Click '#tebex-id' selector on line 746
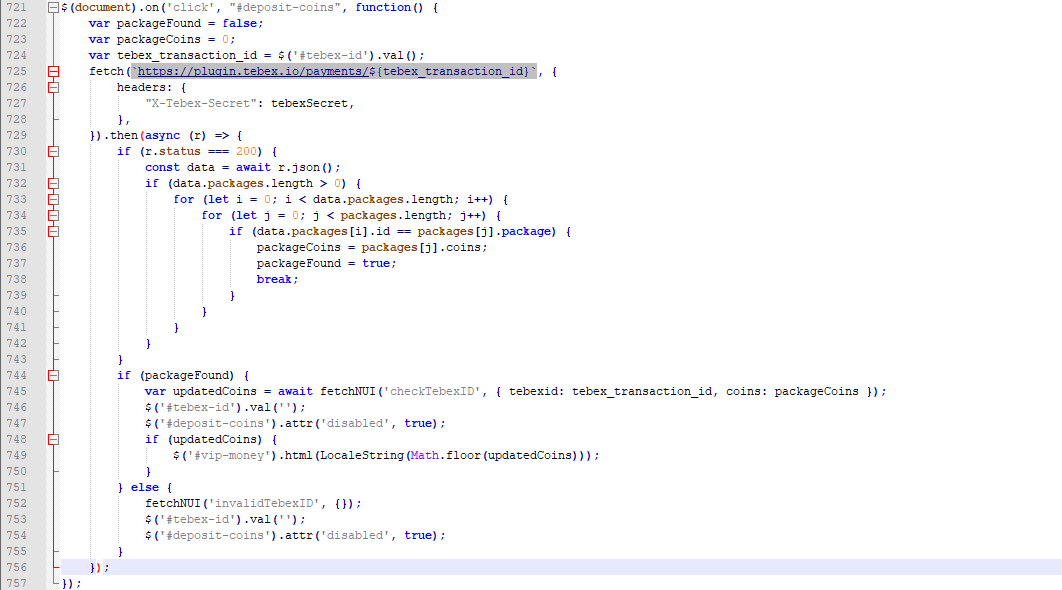The height and width of the screenshot is (590, 1062). click(x=193, y=407)
